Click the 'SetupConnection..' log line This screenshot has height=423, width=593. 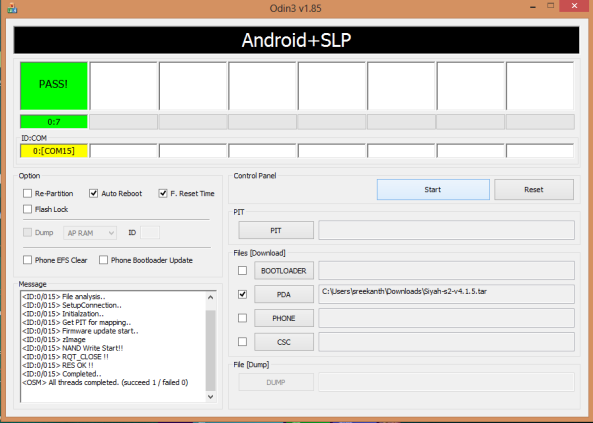[72, 305]
